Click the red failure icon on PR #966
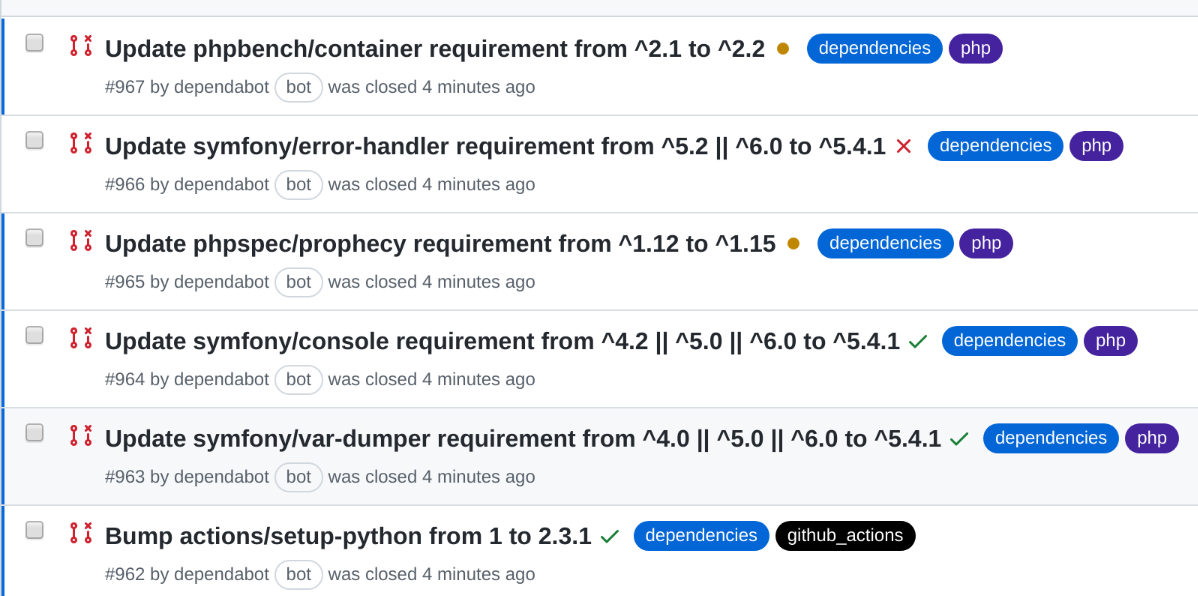Viewport: 1198px width, 596px height. pos(903,146)
